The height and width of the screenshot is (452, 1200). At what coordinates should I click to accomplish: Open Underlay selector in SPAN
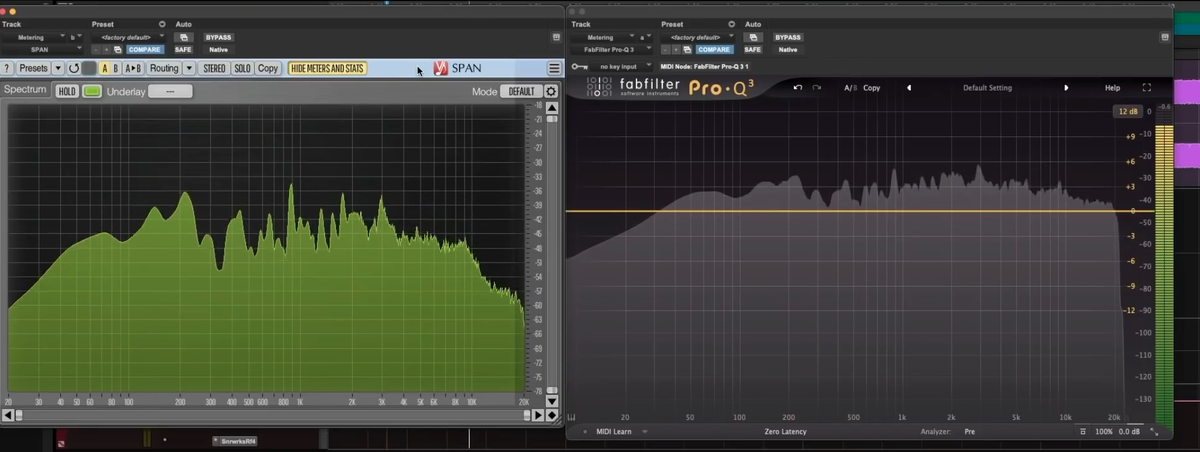[170, 91]
